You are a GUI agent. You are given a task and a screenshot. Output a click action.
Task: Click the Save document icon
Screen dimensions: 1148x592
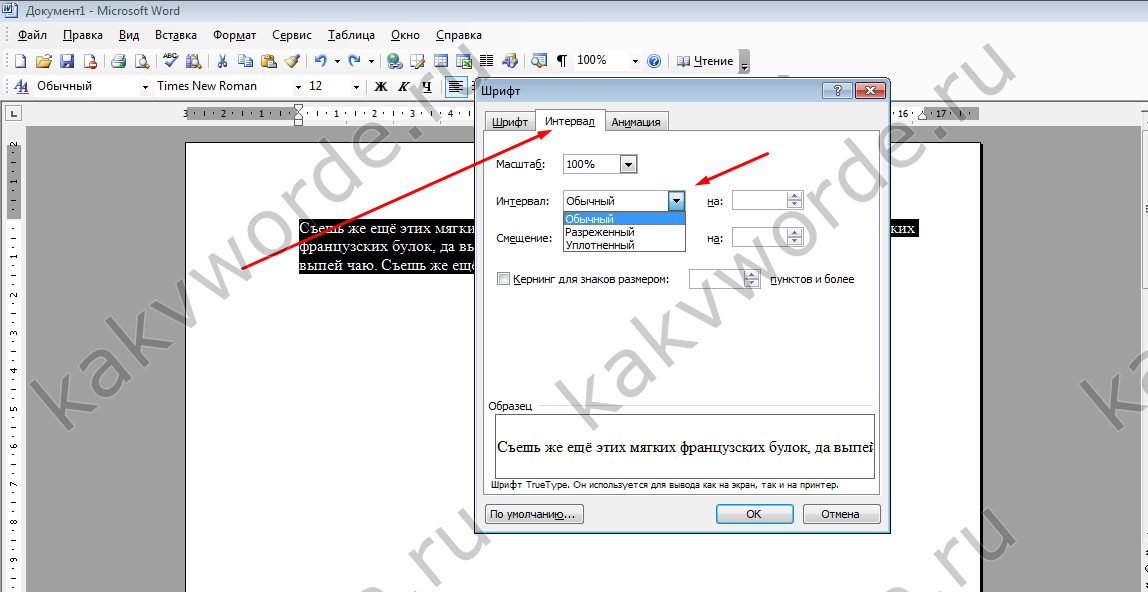(67, 61)
